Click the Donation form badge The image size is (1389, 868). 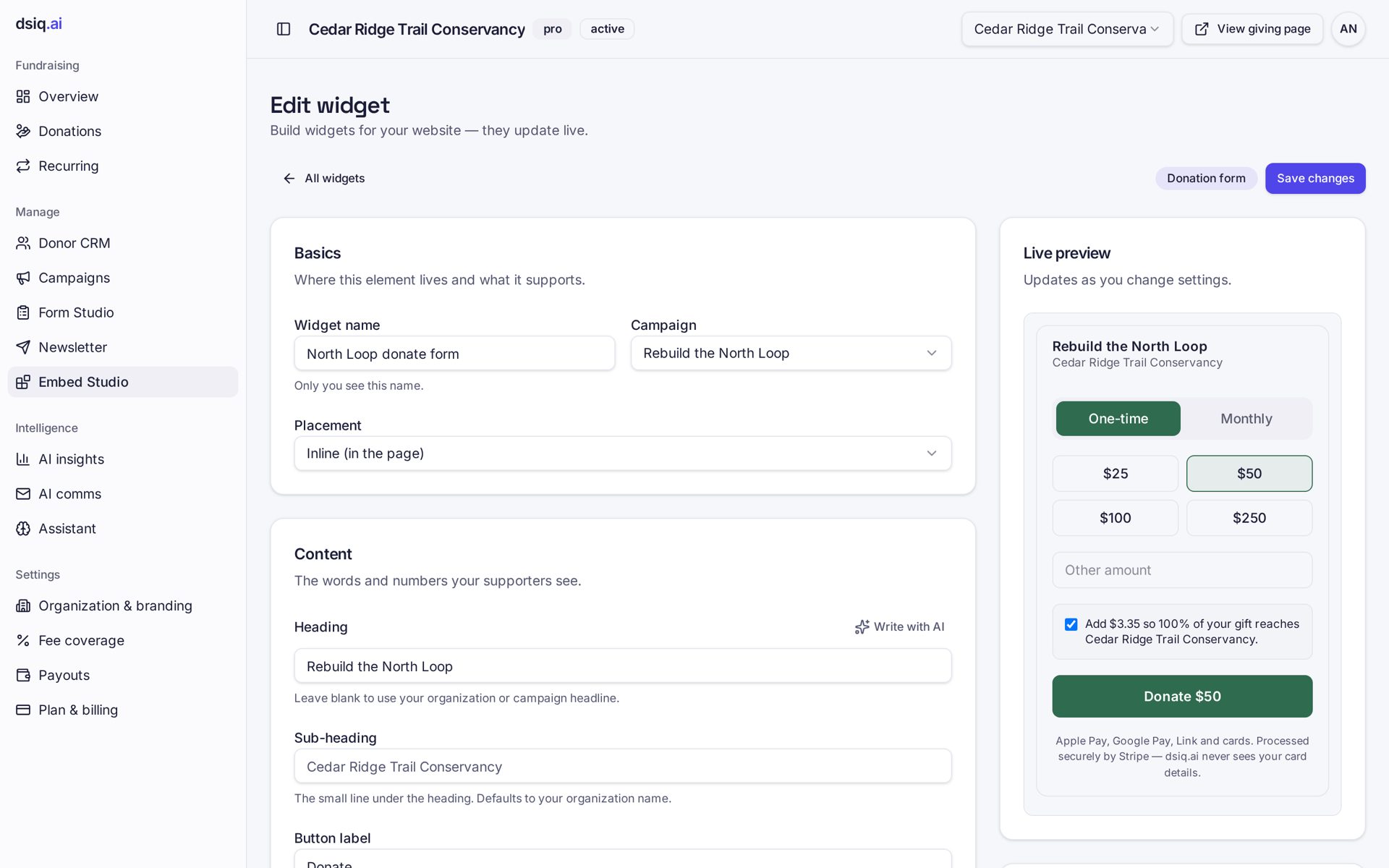pyautogui.click(x=1206, y=179)
